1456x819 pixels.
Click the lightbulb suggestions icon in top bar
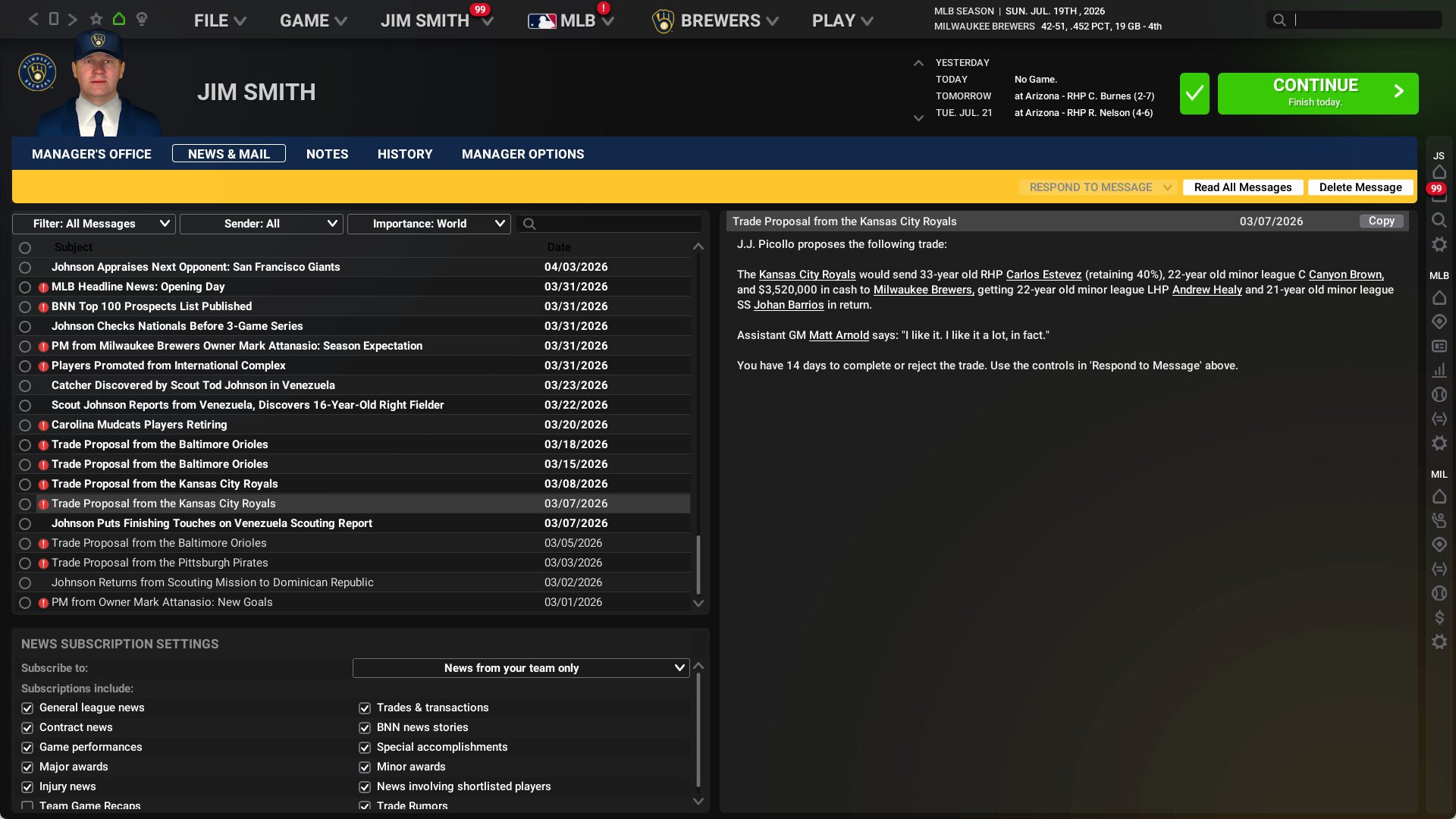tap(141, 19)
